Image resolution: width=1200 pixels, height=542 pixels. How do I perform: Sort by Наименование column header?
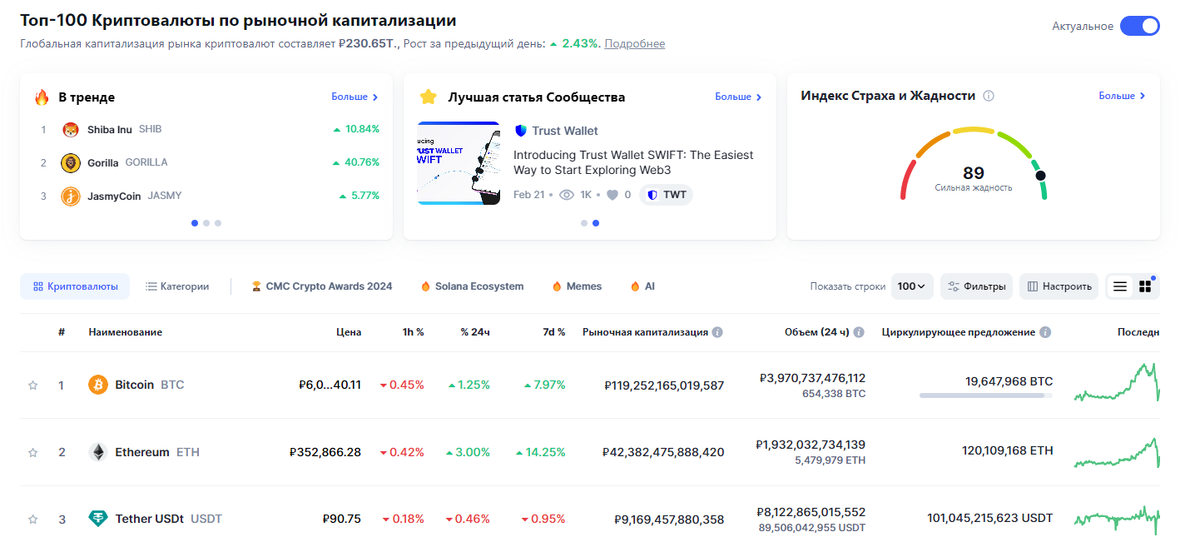click(x=125, y=332)
